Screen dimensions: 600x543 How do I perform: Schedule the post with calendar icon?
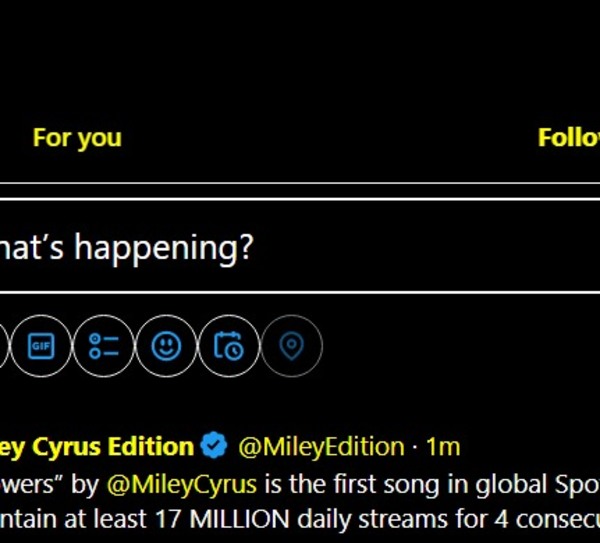pyautogui.click(x=229, y=347)
